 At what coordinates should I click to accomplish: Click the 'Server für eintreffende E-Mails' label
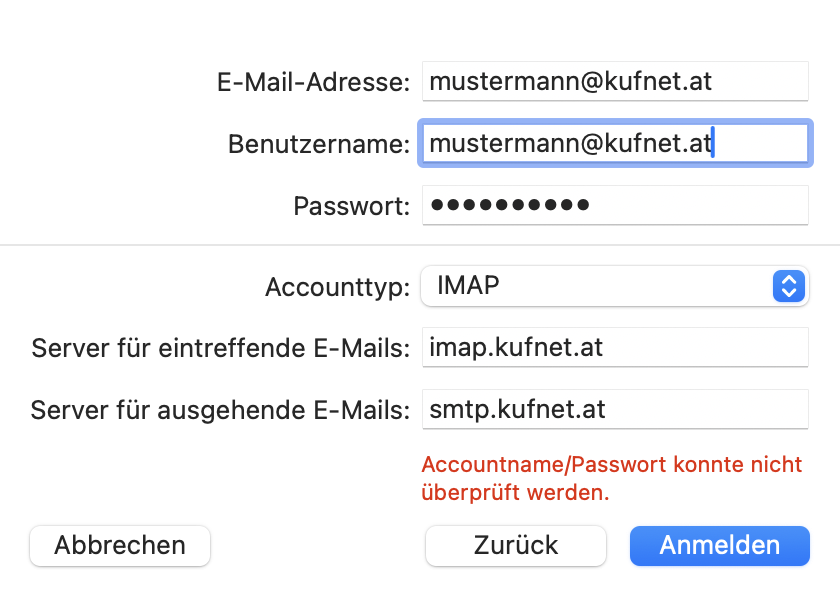coord(221,349)
